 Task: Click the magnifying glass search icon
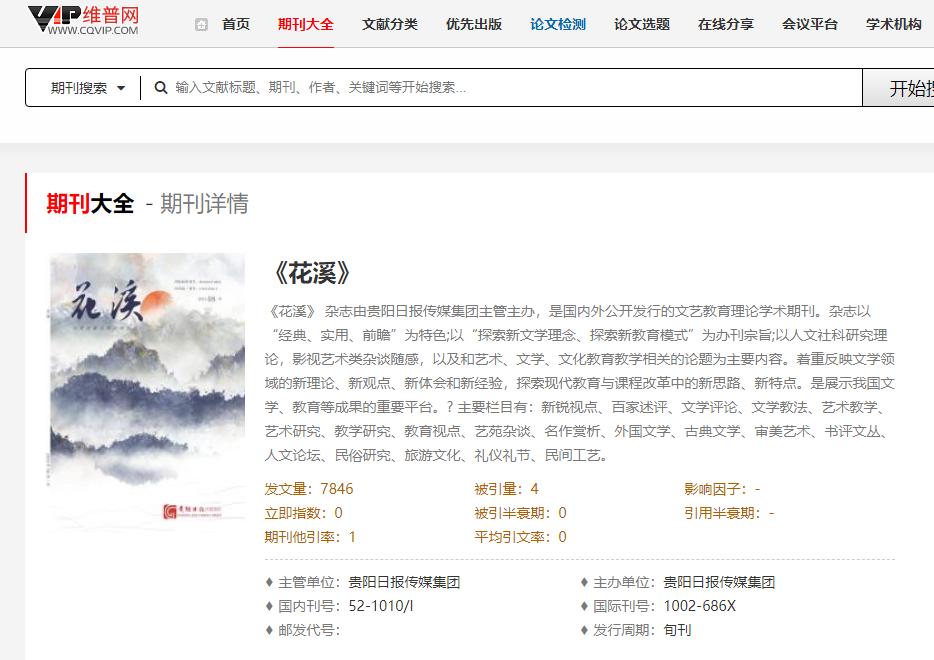pyautogui.click(x=161, y=87)
